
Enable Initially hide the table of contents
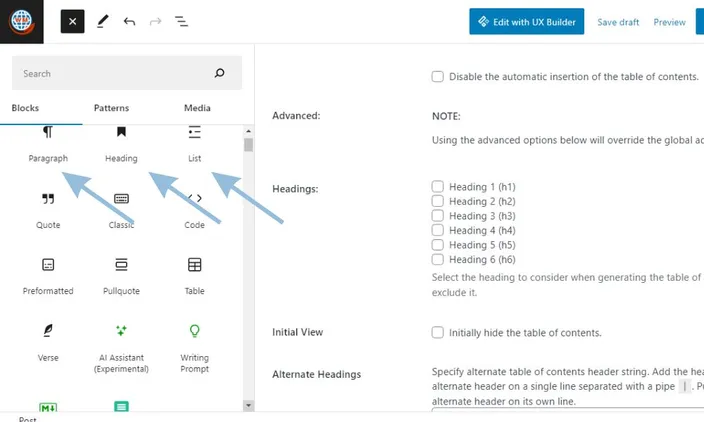pyautogui.click(x=438, y=332)
